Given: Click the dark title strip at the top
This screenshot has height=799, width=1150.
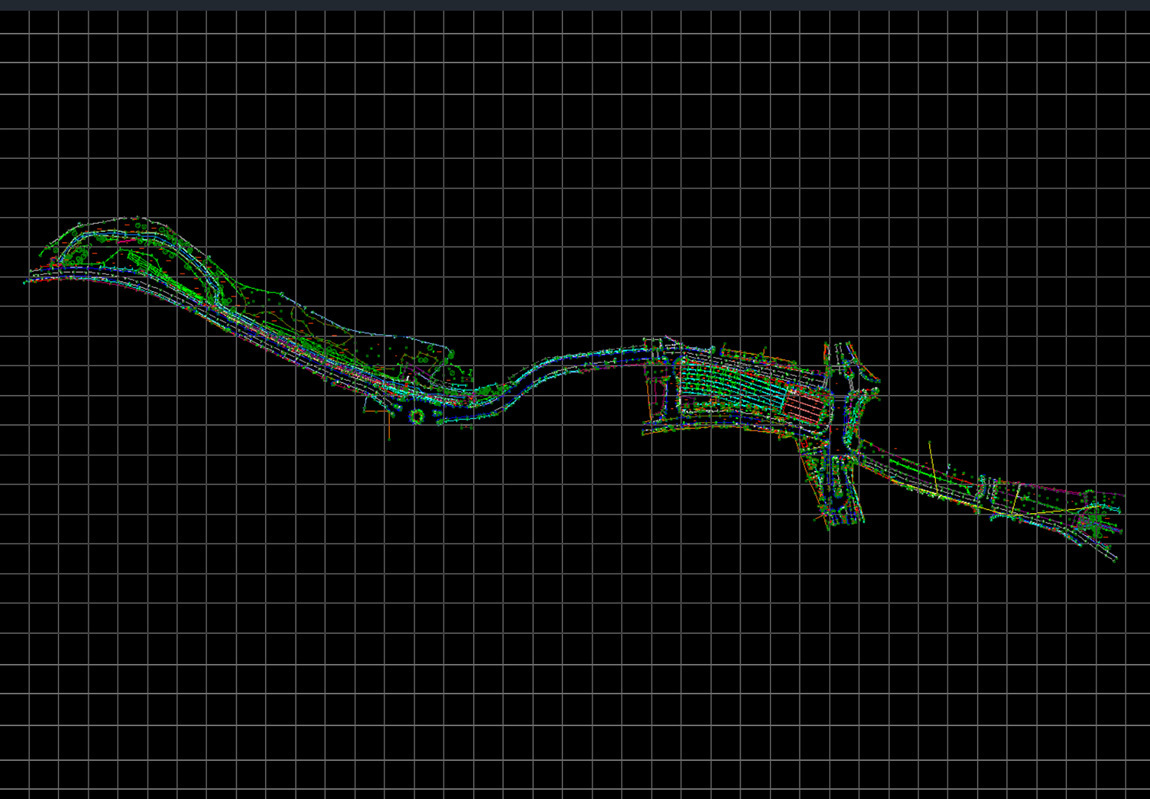Looking at the screenshot, I should pyautogui.click(x=575, y=5).
